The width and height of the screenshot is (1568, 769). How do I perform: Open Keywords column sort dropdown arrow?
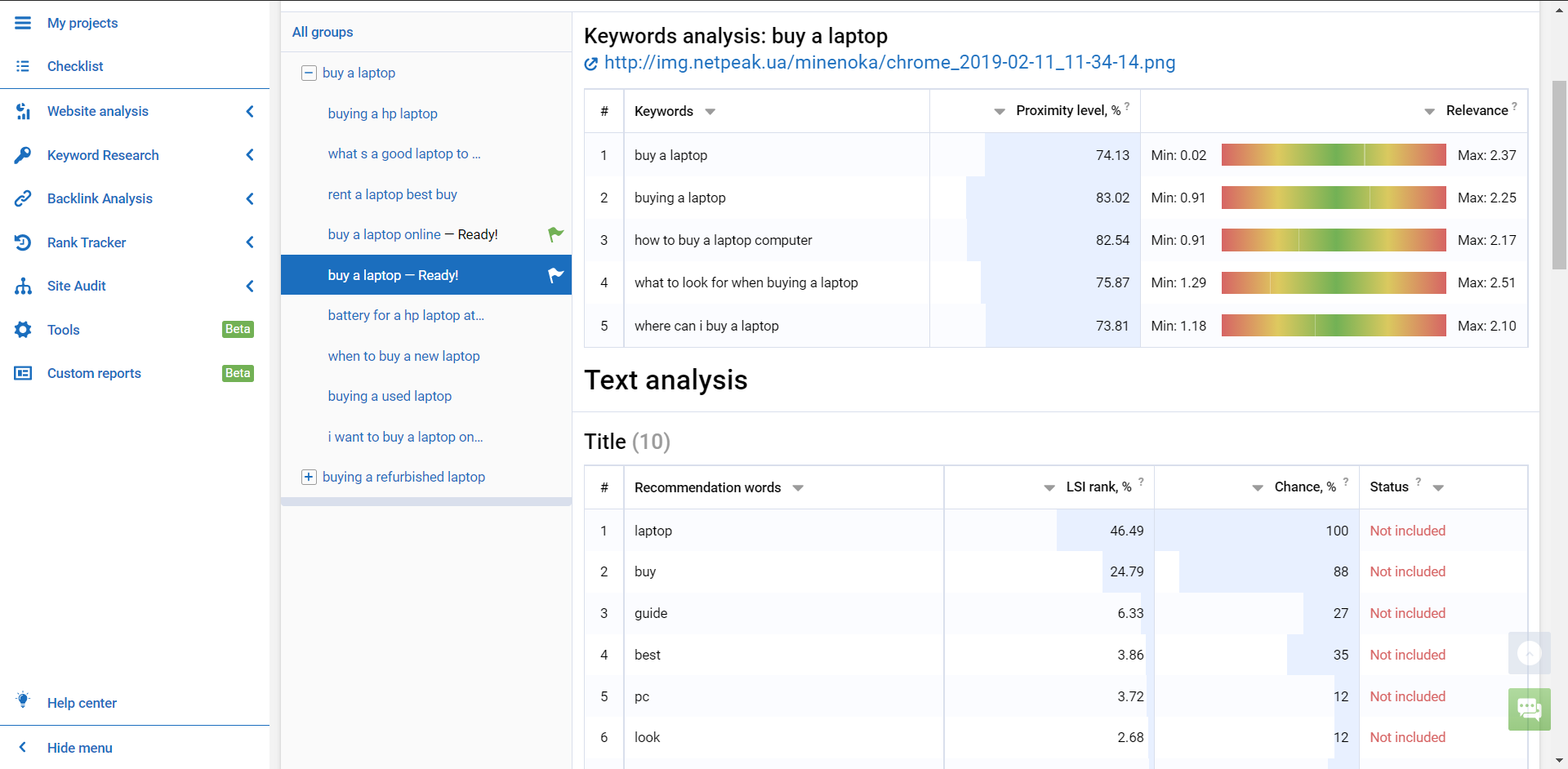point(710,112)
